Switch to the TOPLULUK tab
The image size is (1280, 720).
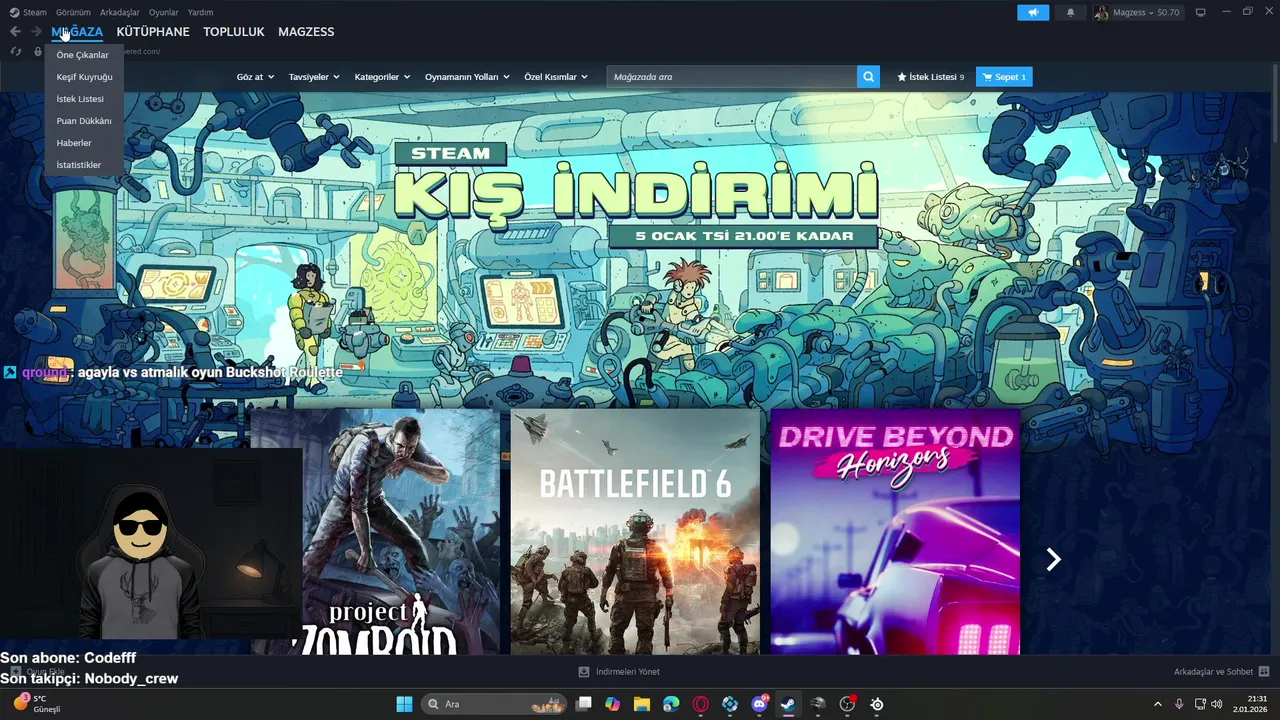tap(234, 32)
